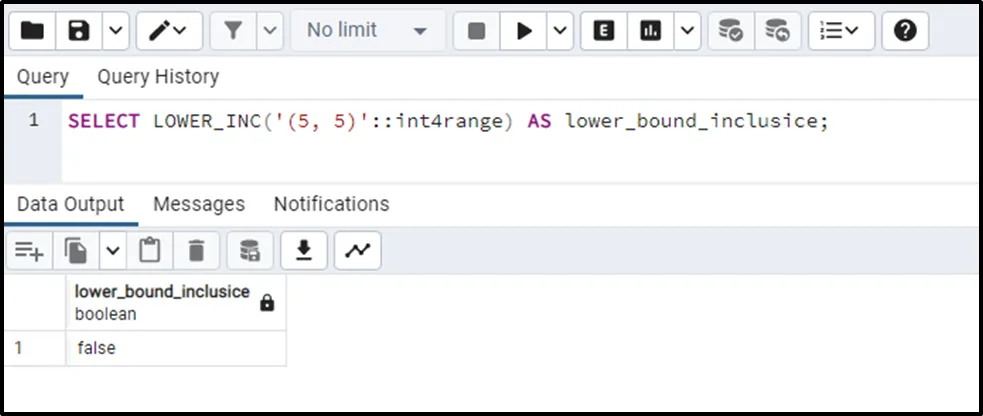Image resolution: width=983 pixels, height=416 pixels.
Task: Commit the database transaction
Action: [x=731, y=31]
